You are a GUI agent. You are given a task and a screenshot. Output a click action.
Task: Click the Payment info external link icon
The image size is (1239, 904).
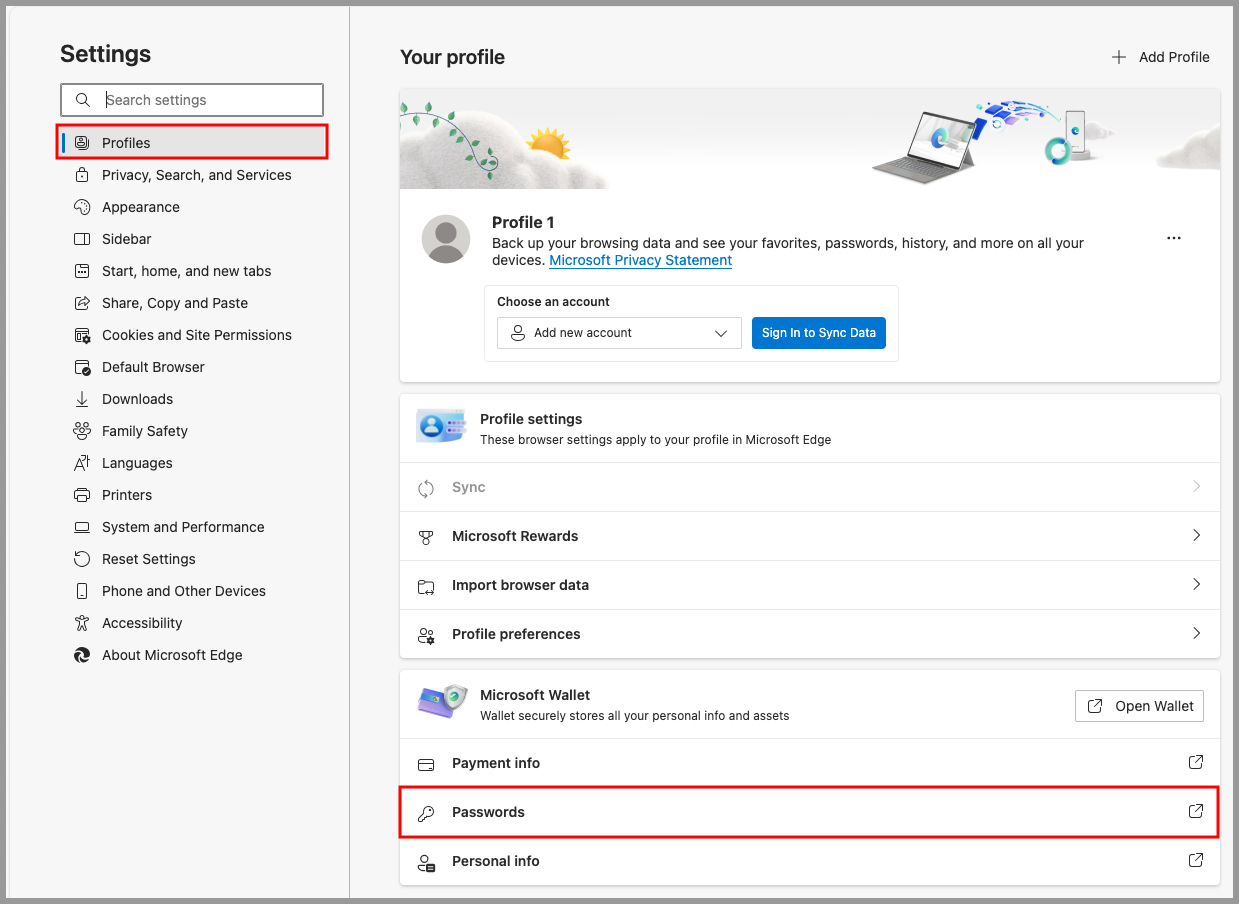point(1195,762)
